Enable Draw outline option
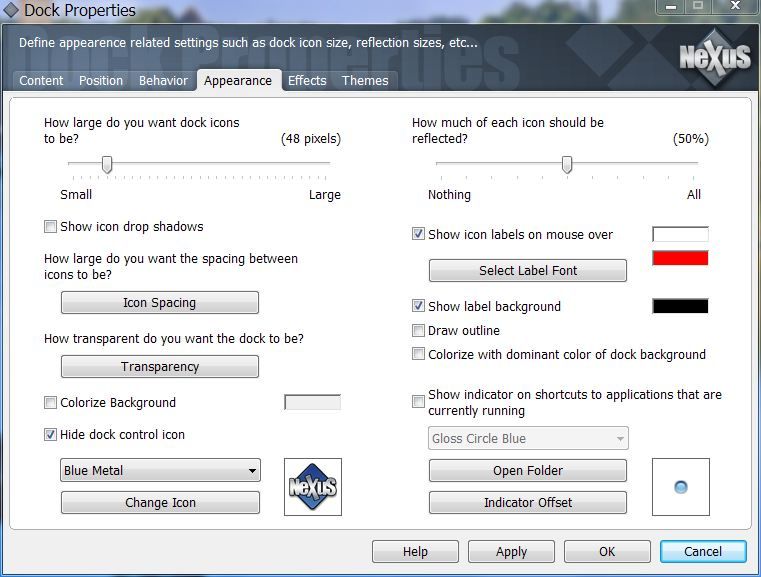Viewport: 761px width, 577px height. (419, 331)
